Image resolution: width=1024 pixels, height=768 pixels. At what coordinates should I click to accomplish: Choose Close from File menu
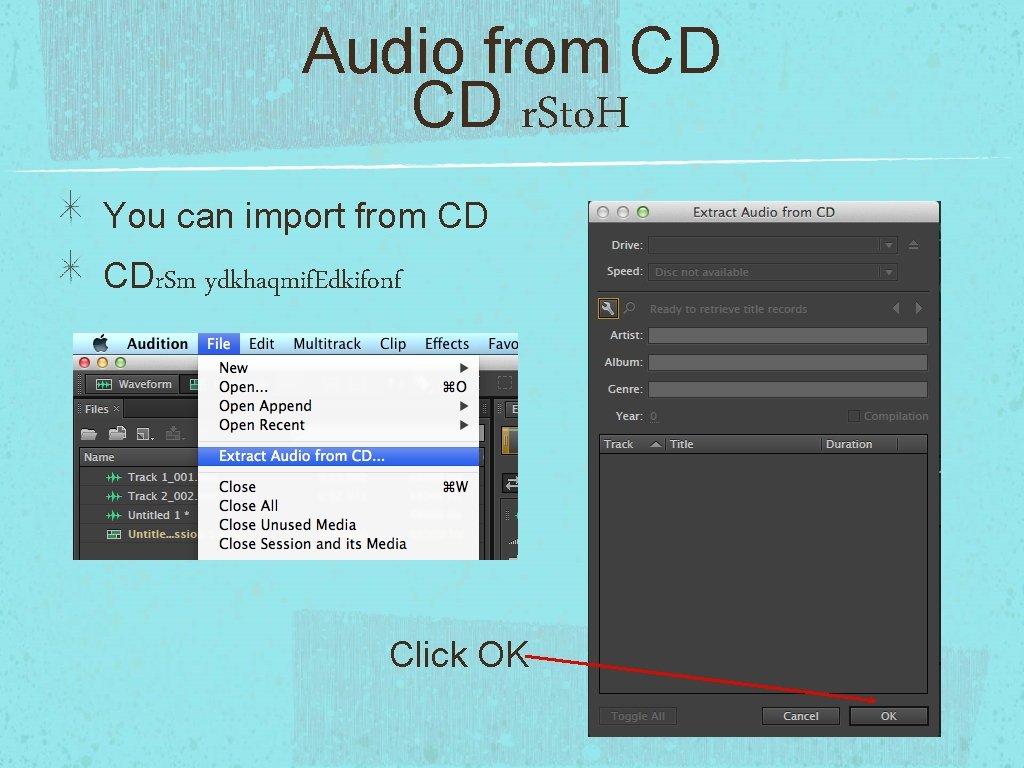(x=338, y=487)
